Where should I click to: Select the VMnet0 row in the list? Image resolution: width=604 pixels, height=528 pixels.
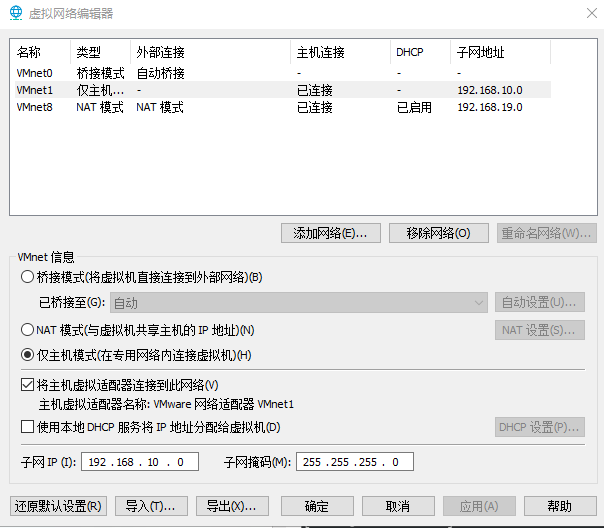pos(35,73)
